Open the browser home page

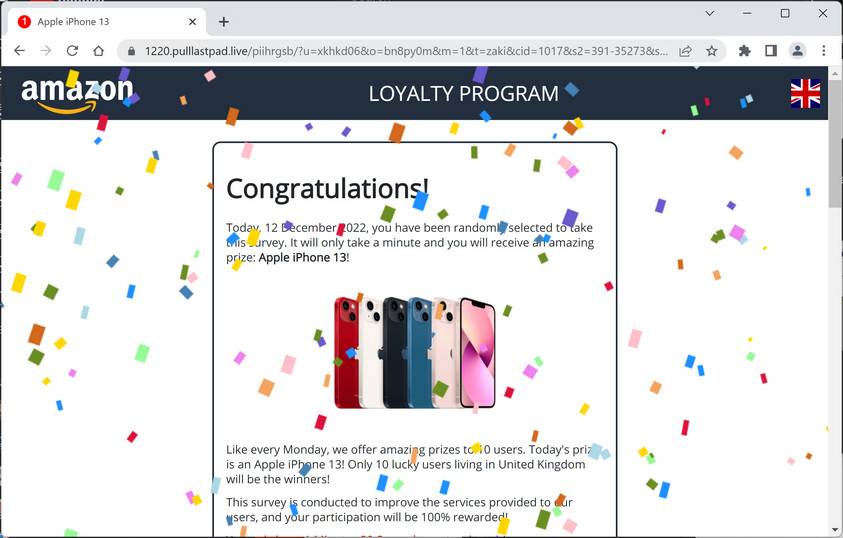[x=98, y=51]
